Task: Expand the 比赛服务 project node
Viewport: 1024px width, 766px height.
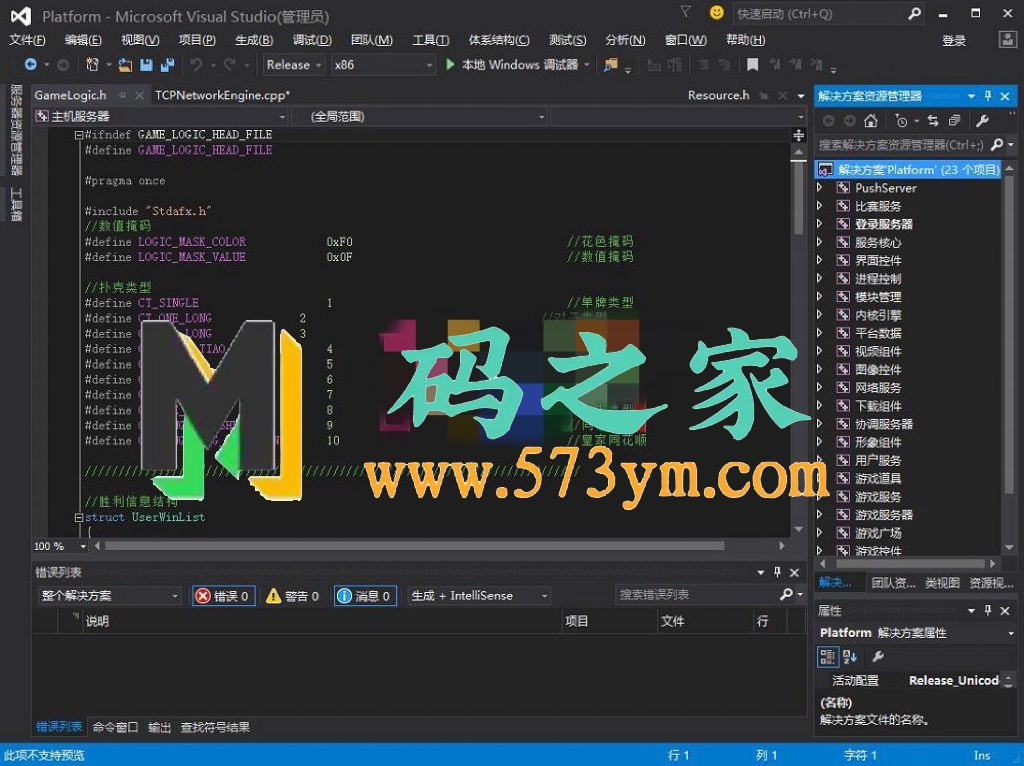Action: (820, 206)
